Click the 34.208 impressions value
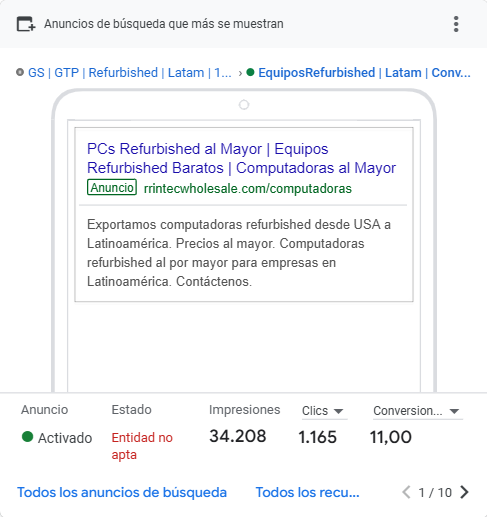 click(x=238, y=436)
